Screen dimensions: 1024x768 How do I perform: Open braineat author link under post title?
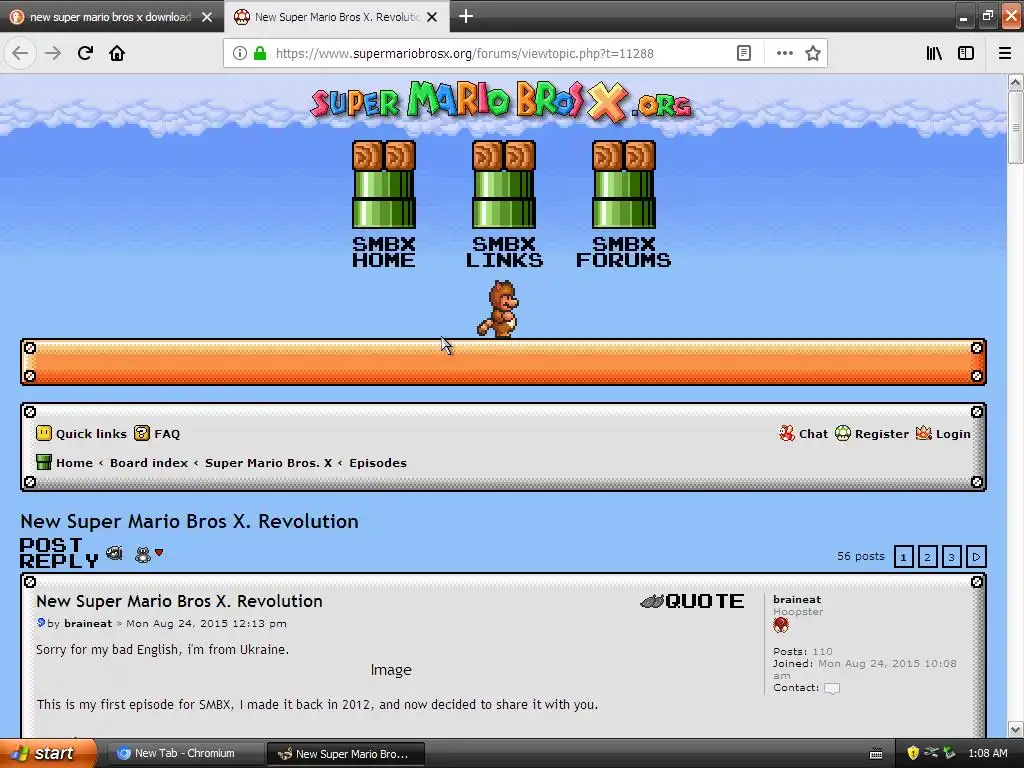(x=88, y=623)
